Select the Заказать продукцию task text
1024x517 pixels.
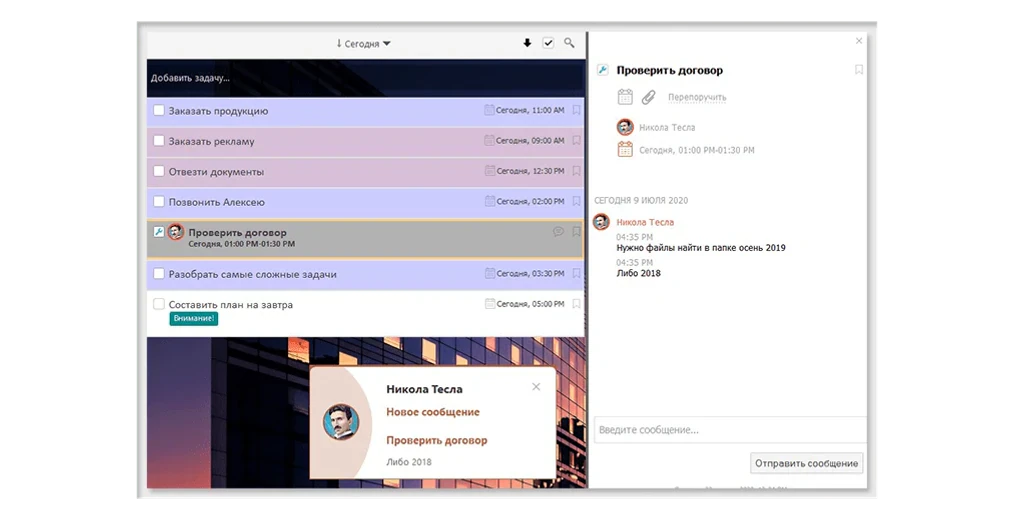click(218, 111)
